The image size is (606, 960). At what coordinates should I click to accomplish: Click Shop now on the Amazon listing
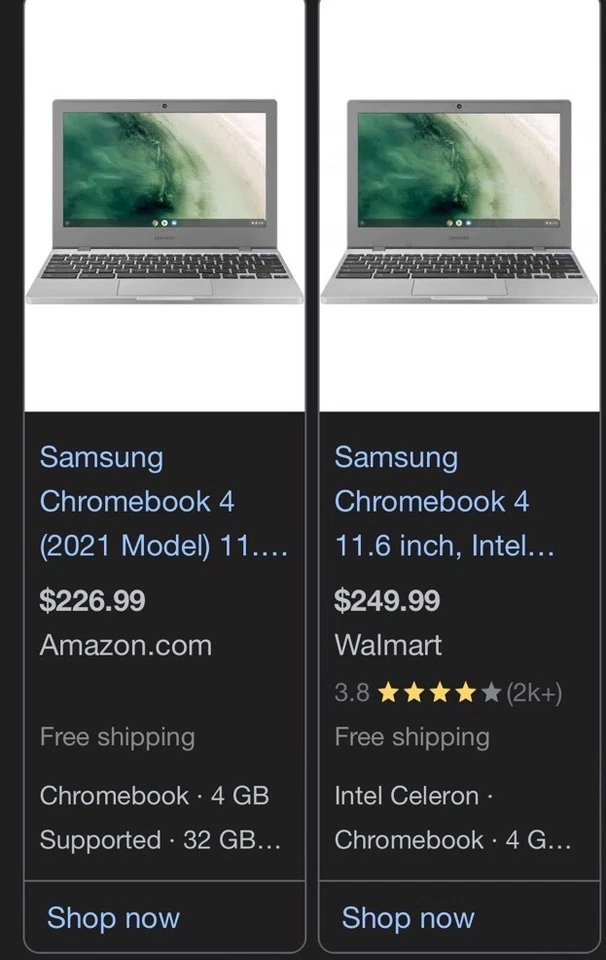112,917
